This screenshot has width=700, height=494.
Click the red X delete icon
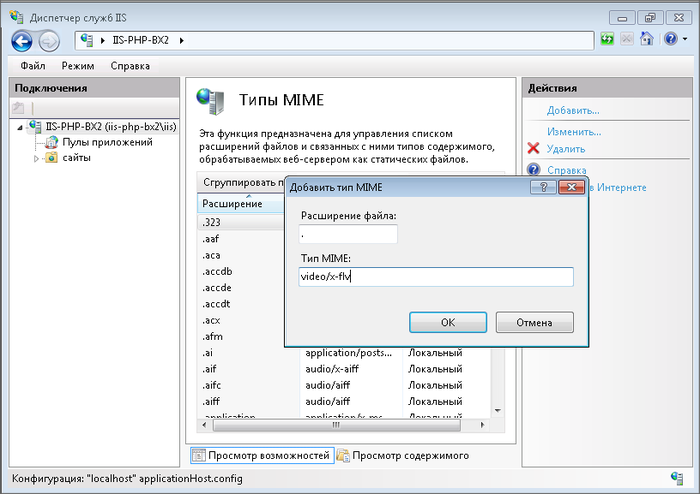(533, 148)
